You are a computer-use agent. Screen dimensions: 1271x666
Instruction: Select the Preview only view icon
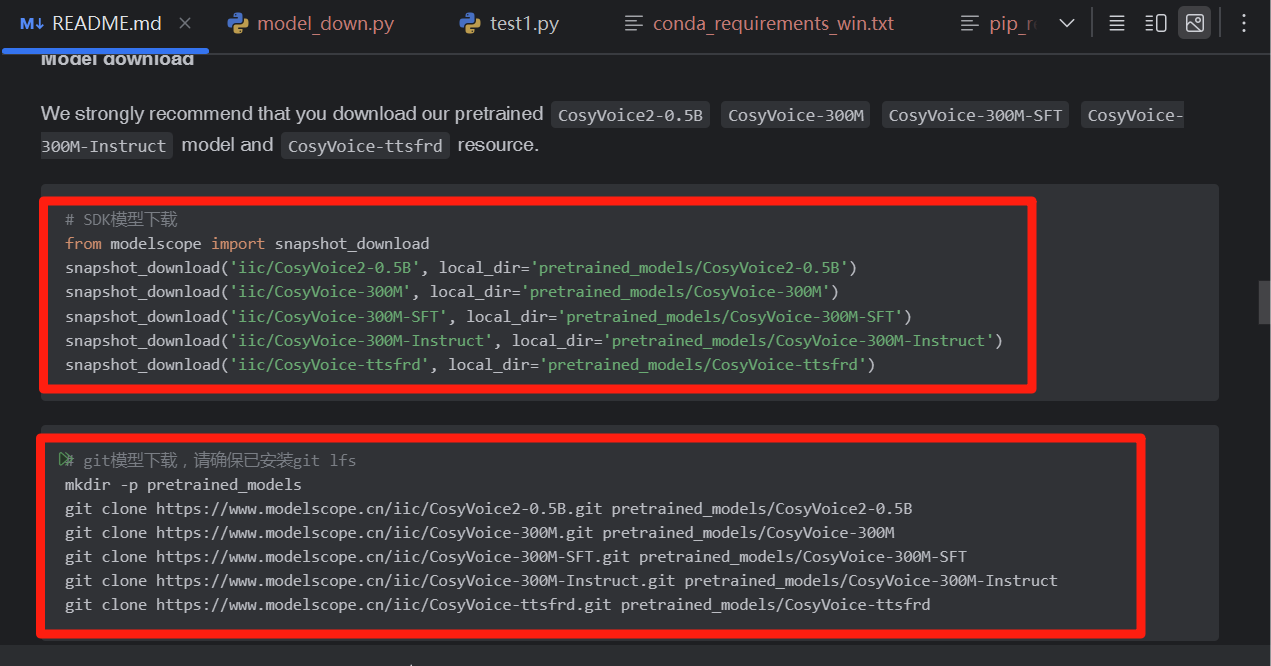[x=1194, y=22]
